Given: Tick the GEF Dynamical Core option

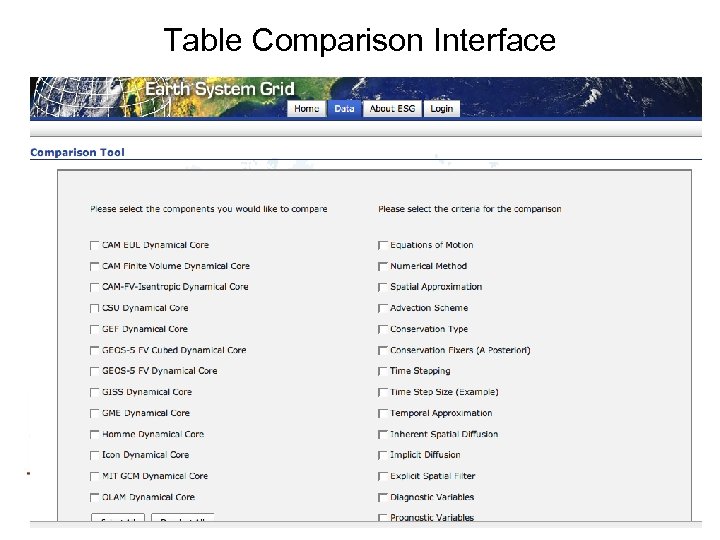Looking at the screenshot, I should point(95,329).
